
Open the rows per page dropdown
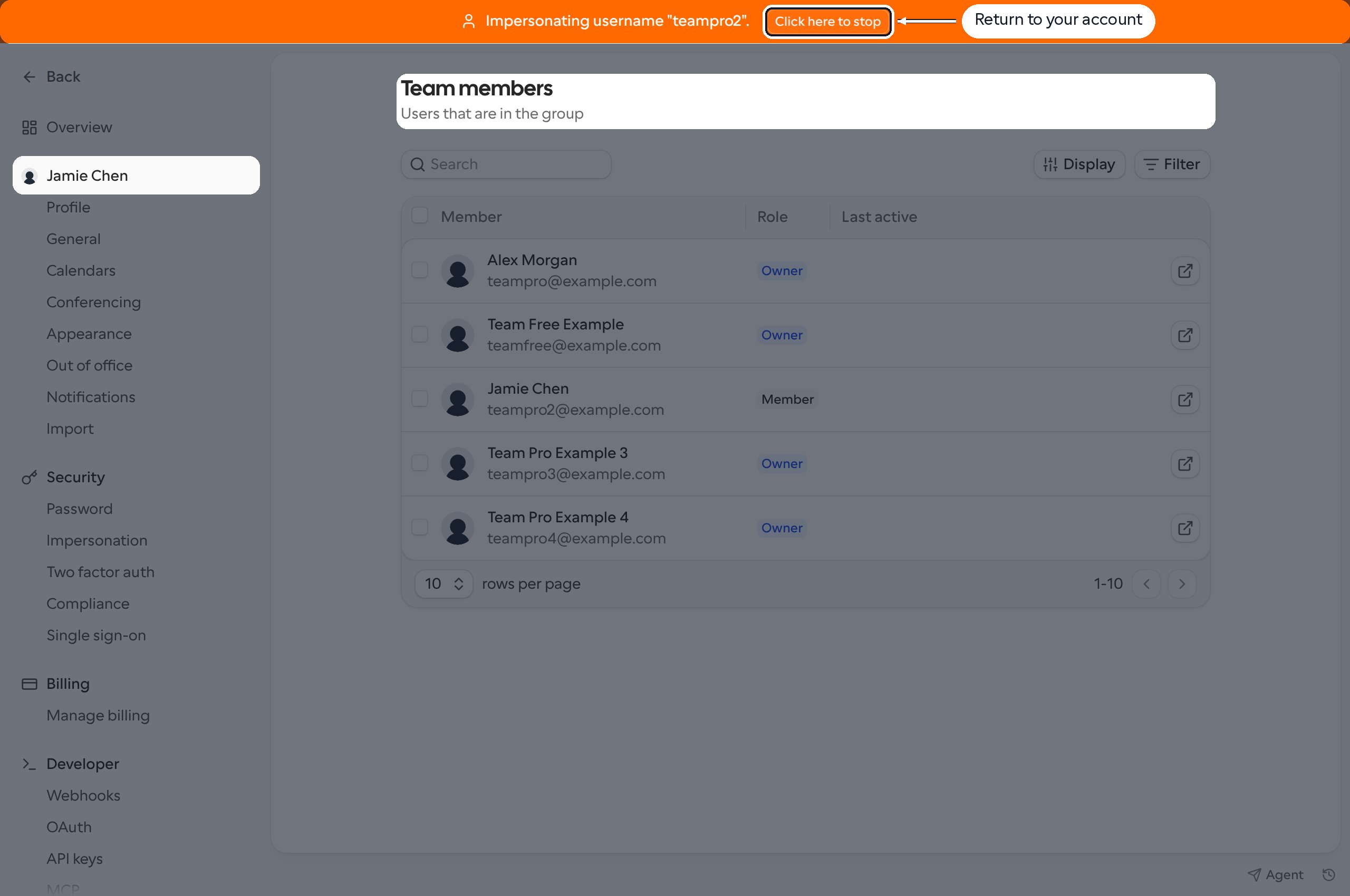pyautogui.click(x=443, y=584)
